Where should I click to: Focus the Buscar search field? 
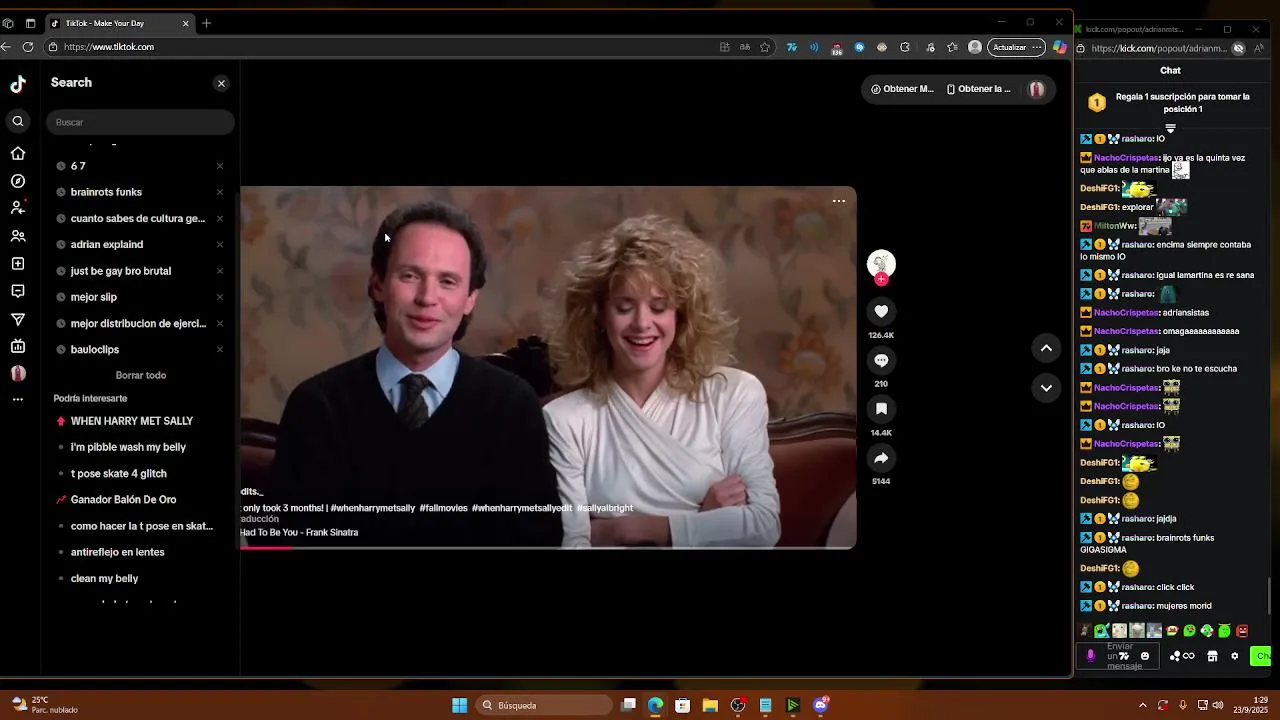coord(140,122)
